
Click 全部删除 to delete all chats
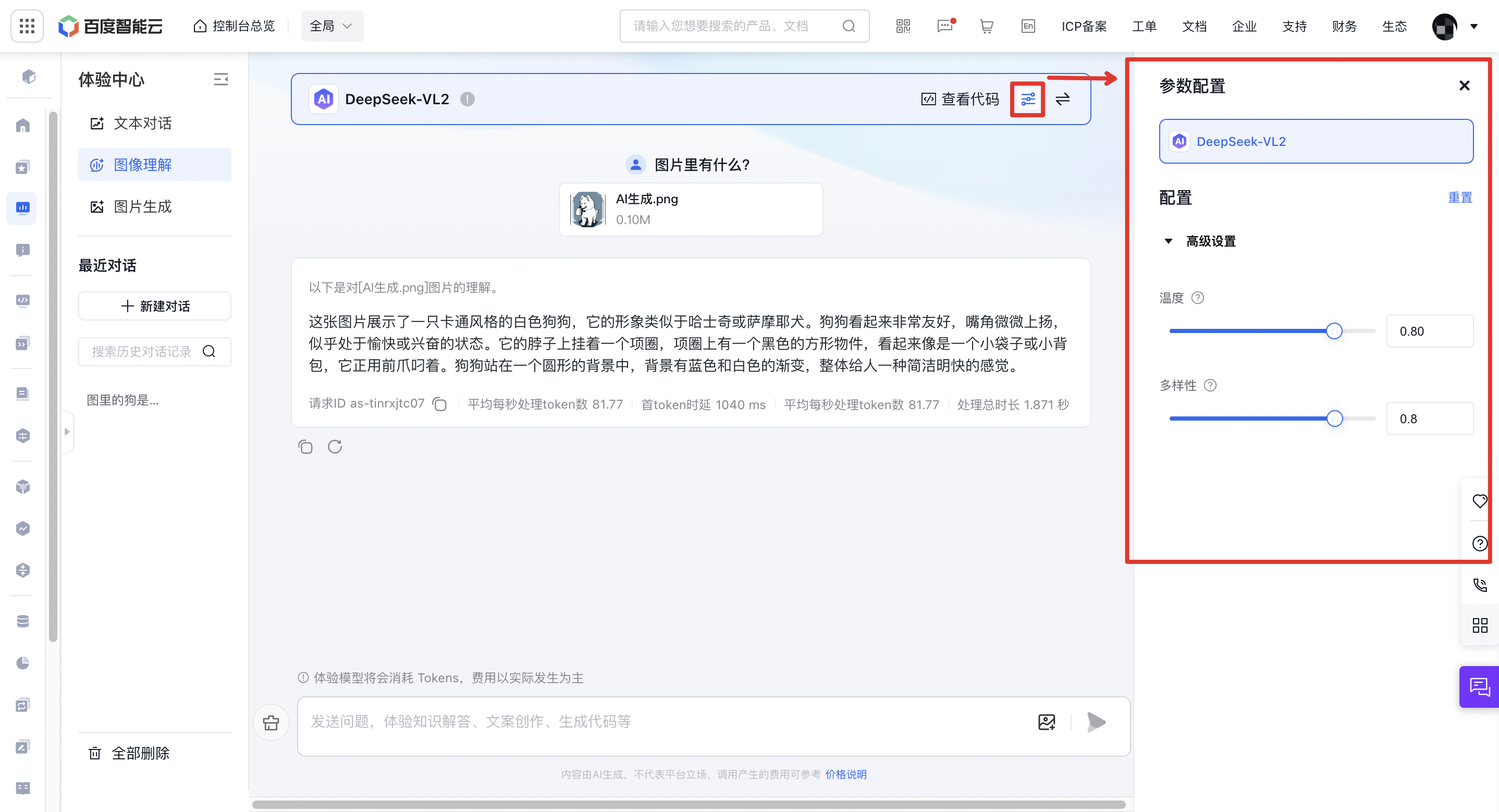point(129,753)
